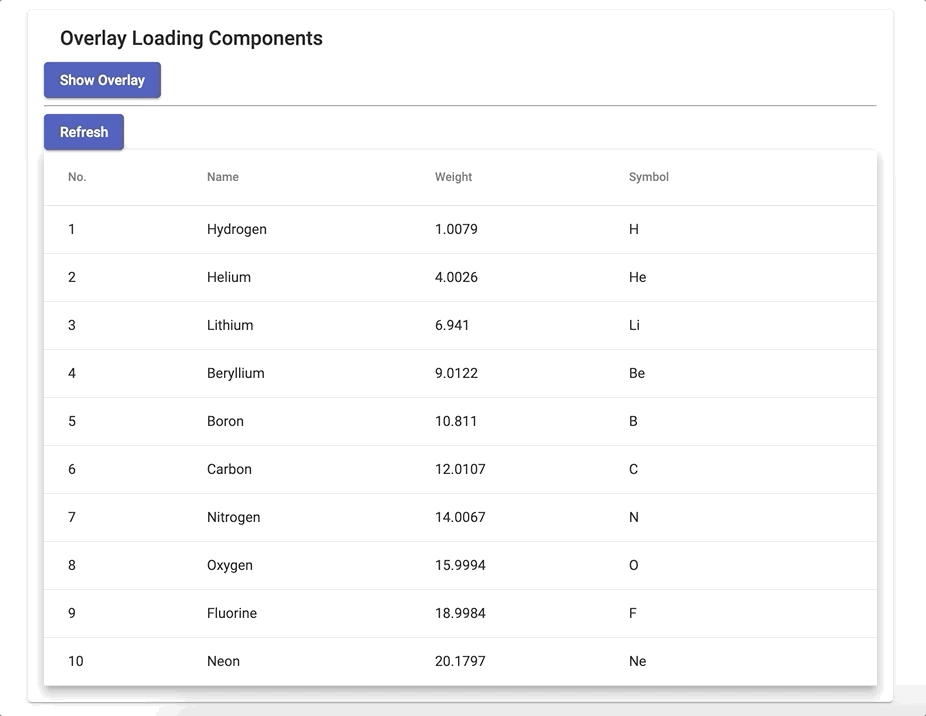Sort table by the Name column header
The height and width of the screenshot is (716, 926).
(222, 177)
